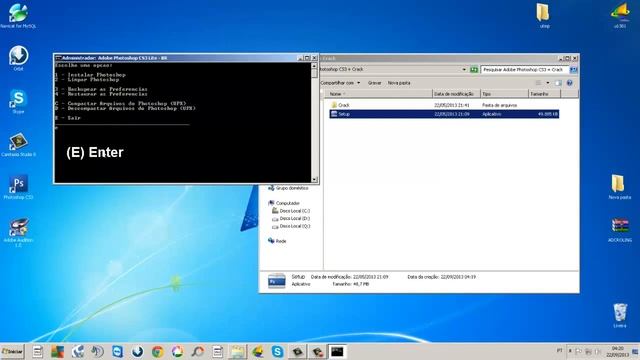Open the address bar history dropdown

pyautogui.click(x=464, y=70)
